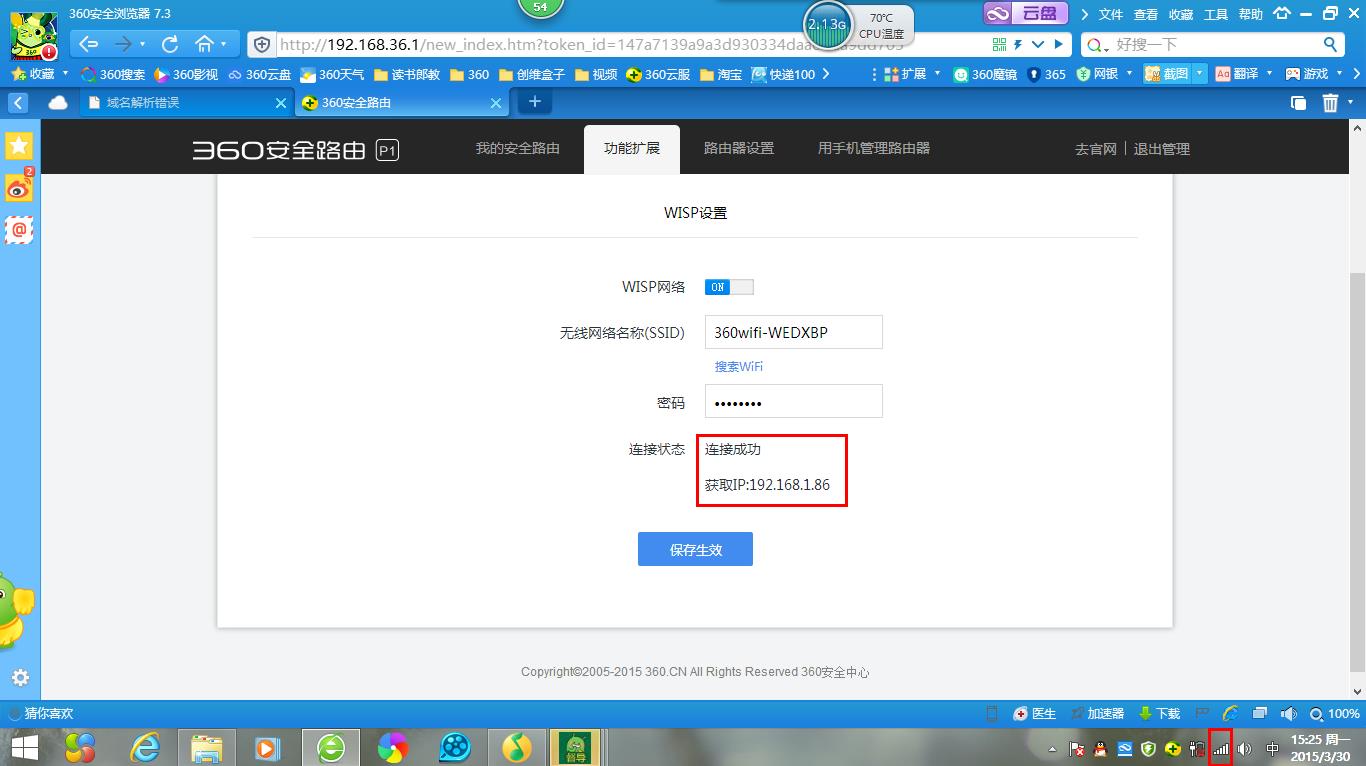Screen dimensions: 1366x766
Task: Open the 网银 extension dropdown
Action: point(1130,74)
